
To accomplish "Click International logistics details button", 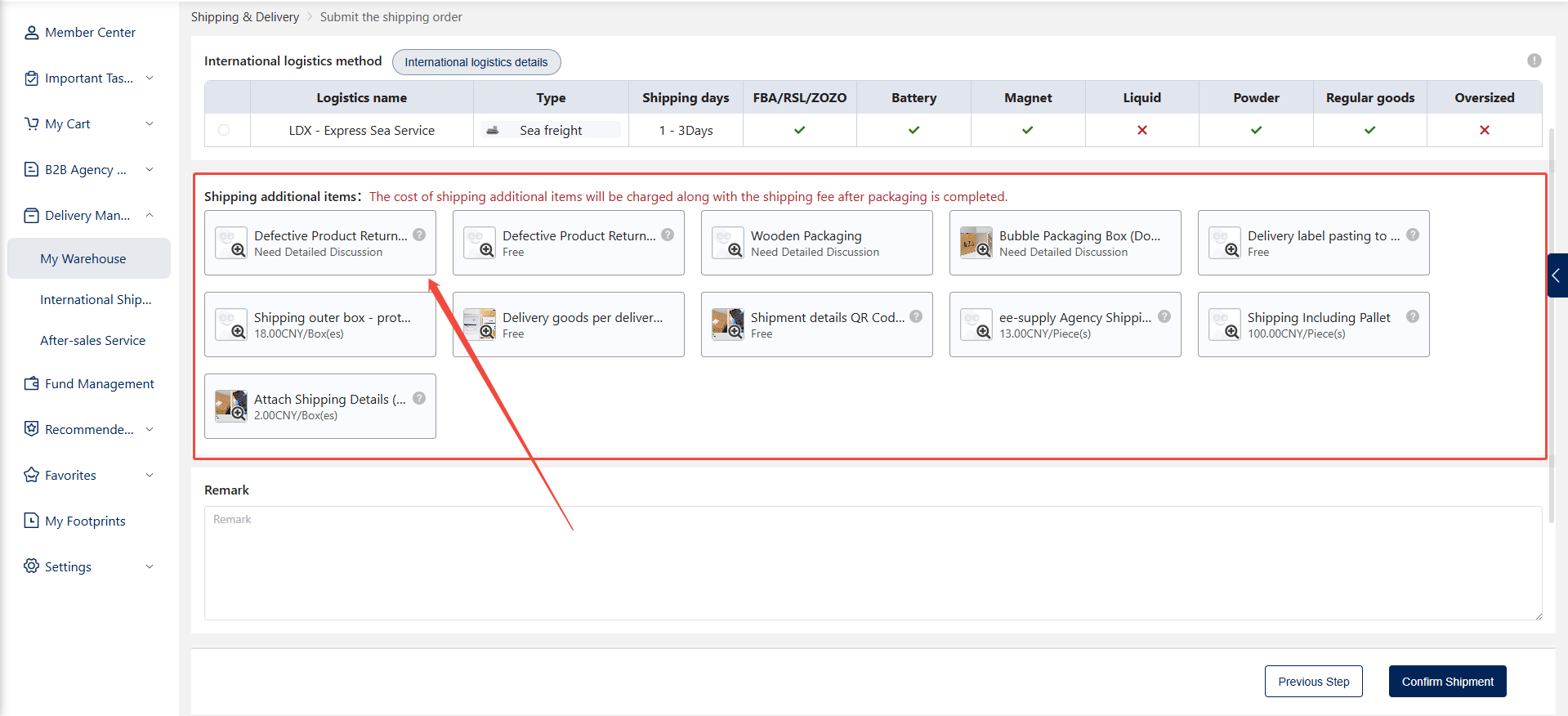I will click(476, 62).
